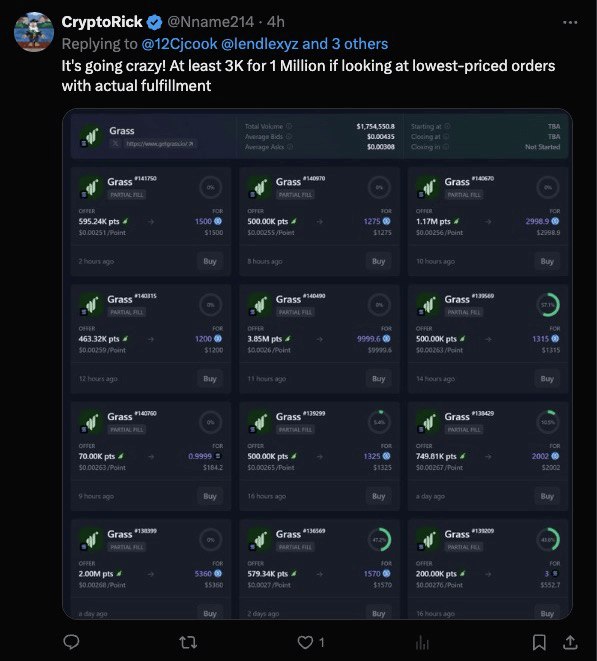This screenshot has width=597, height=661.
Task: Click Buy on the 749.81K pts order
Action: coord(547,496)
